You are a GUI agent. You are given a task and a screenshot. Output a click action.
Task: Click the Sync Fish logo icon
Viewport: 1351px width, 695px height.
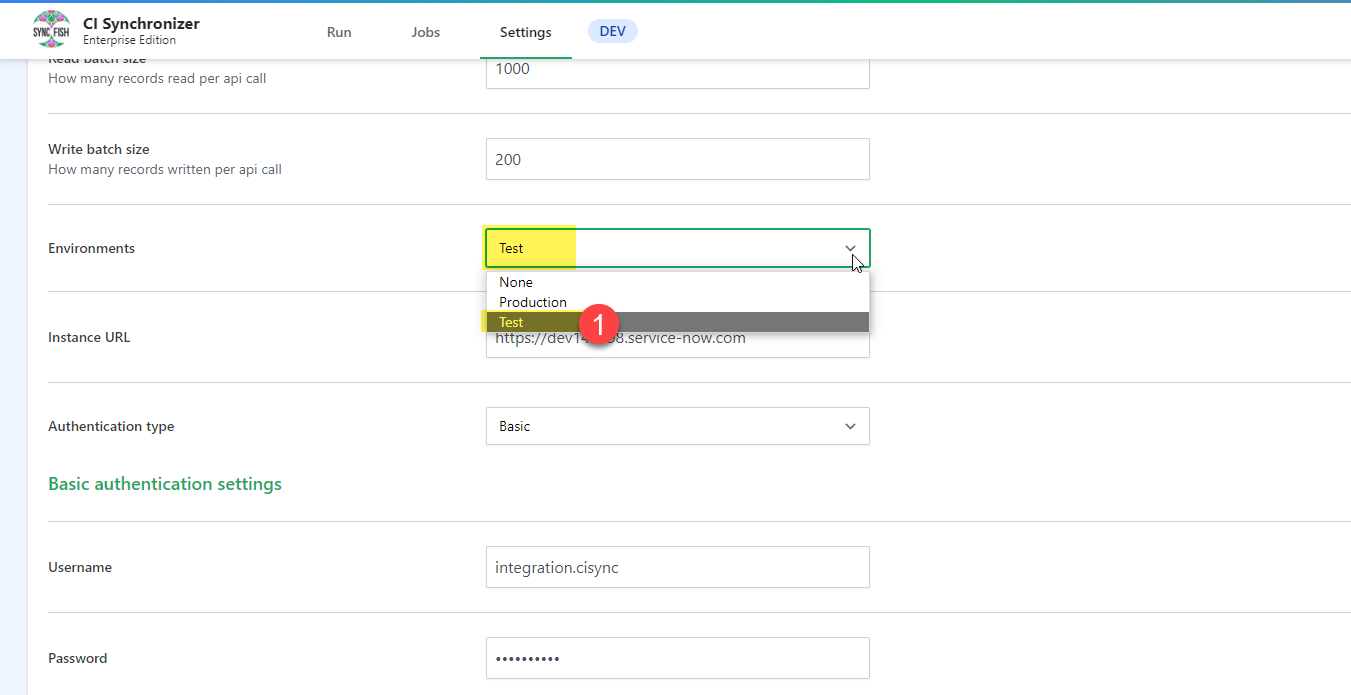tap(51, 30)
